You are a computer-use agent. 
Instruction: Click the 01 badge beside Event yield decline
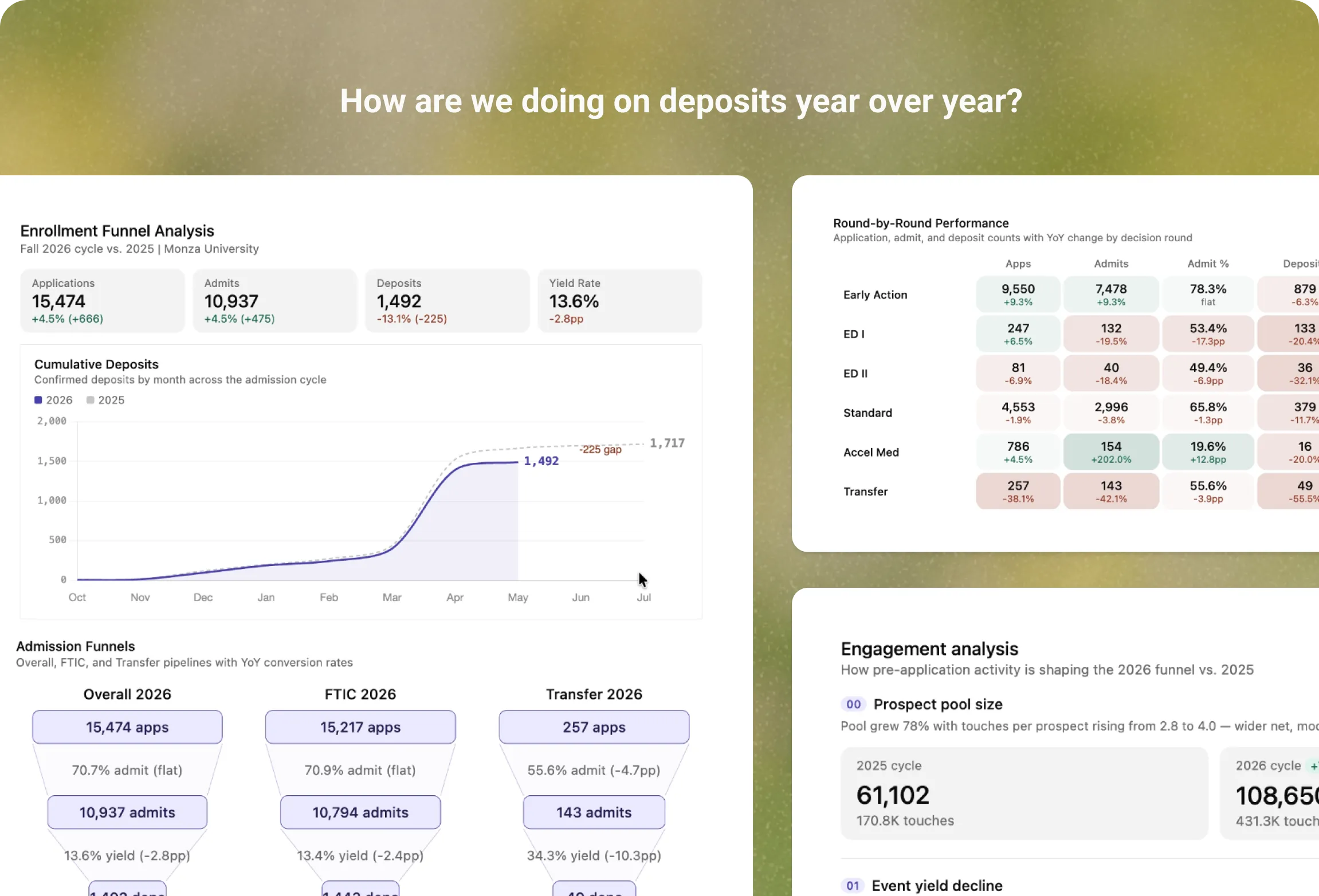(x=853, y=886)
